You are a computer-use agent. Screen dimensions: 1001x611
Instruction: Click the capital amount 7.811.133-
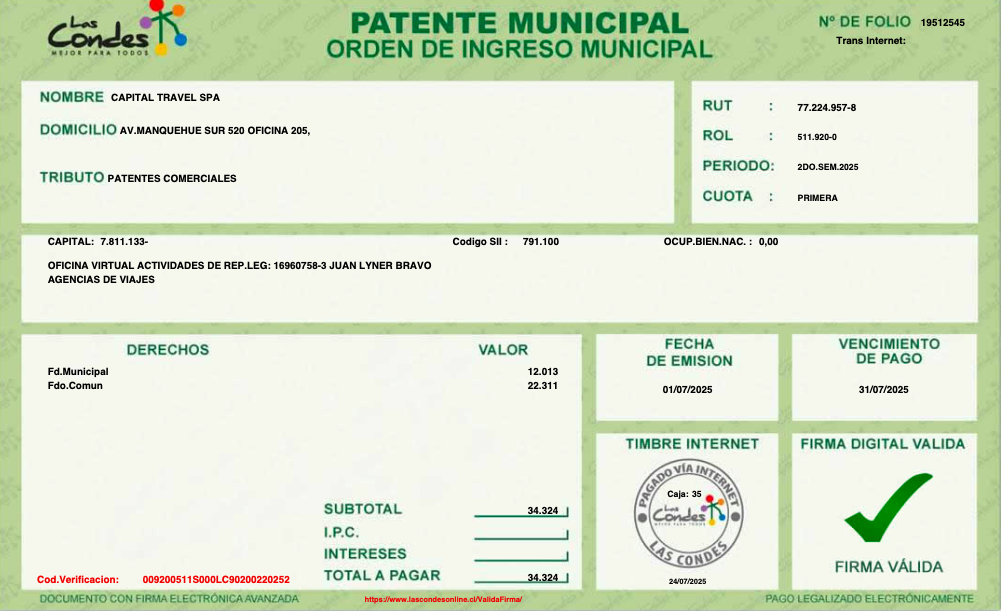[x=124, y=242]
